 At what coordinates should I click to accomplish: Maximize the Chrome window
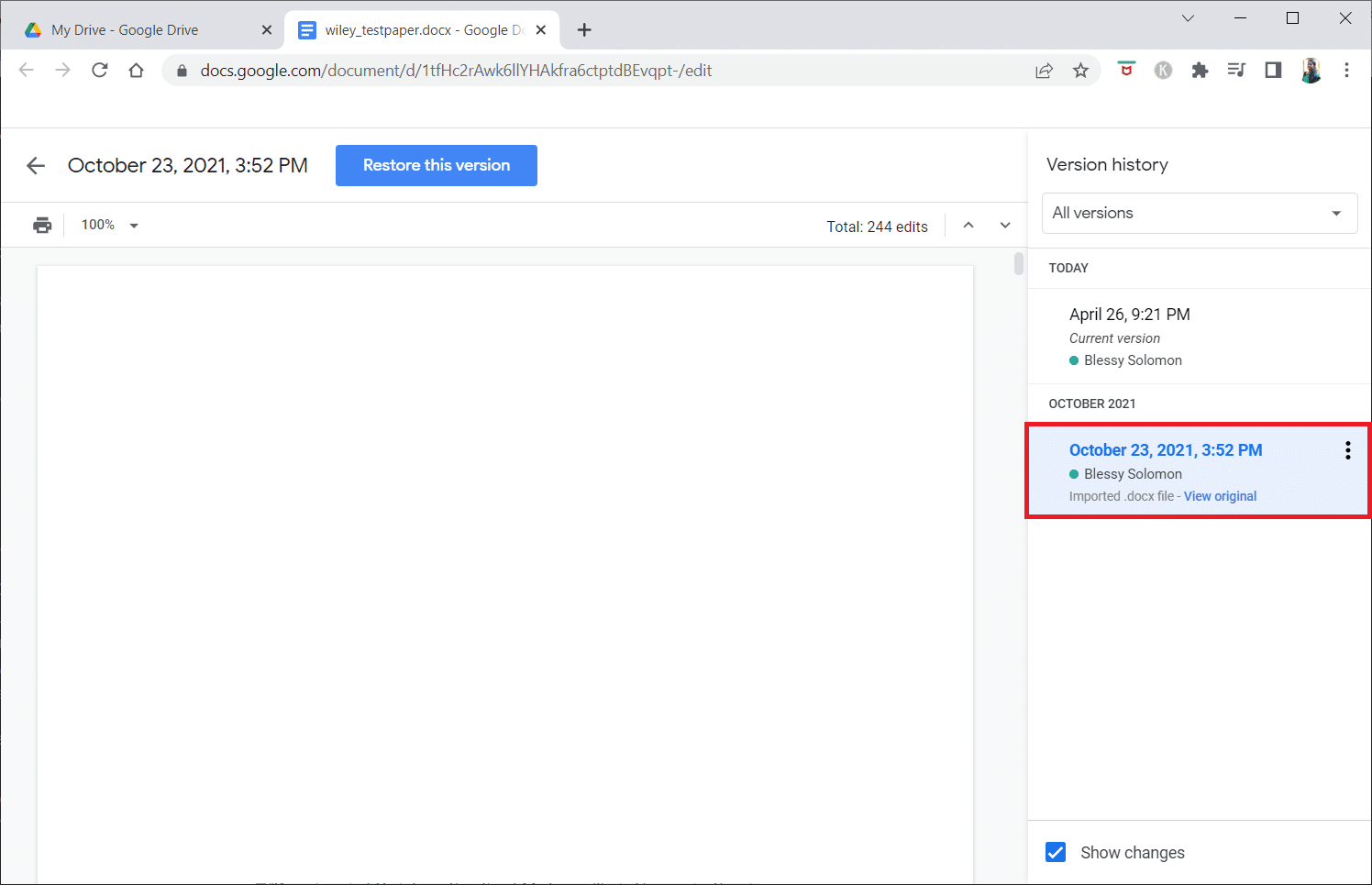pos(1292,18)
